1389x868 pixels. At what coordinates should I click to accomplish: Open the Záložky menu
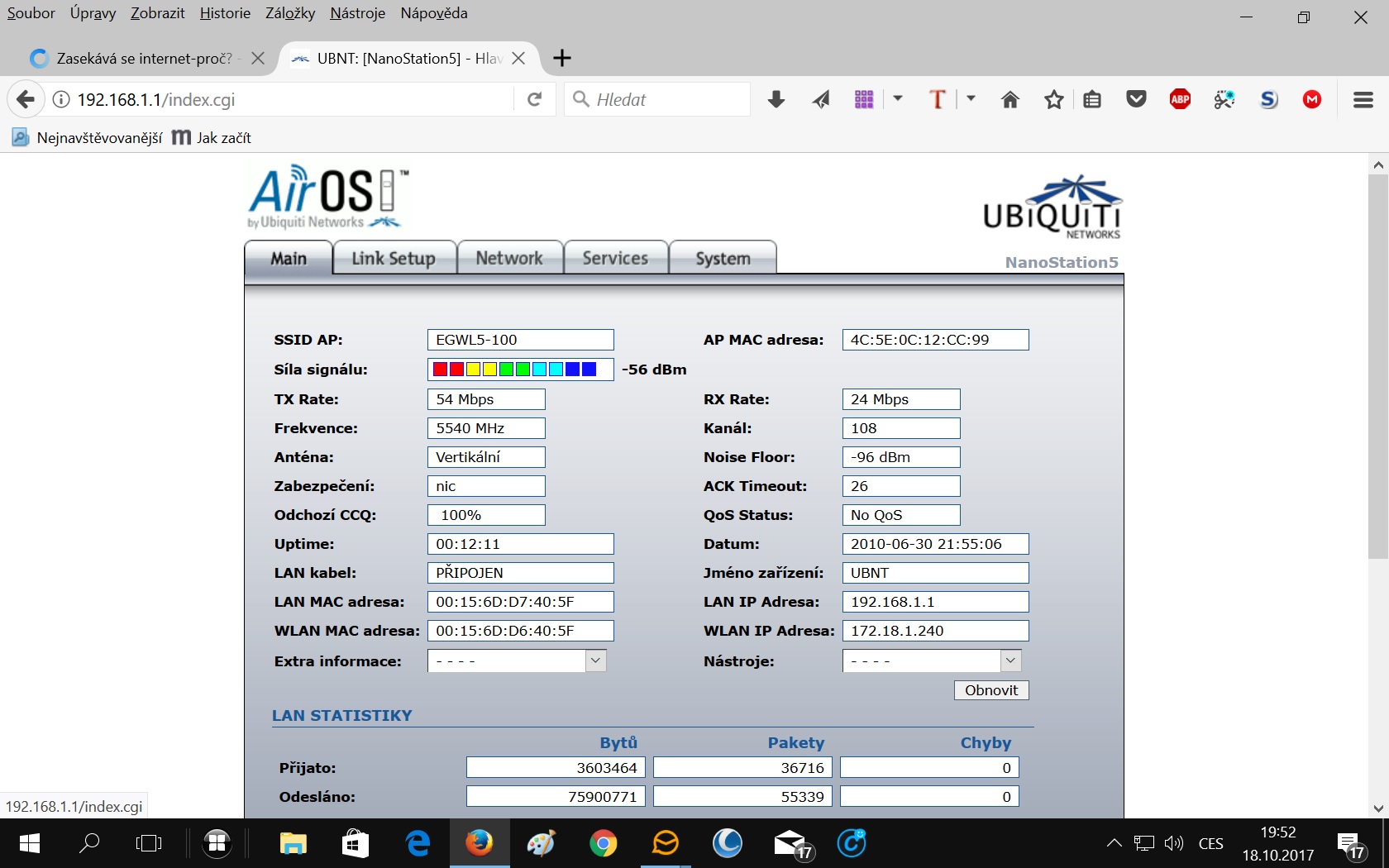click(289, 13)
